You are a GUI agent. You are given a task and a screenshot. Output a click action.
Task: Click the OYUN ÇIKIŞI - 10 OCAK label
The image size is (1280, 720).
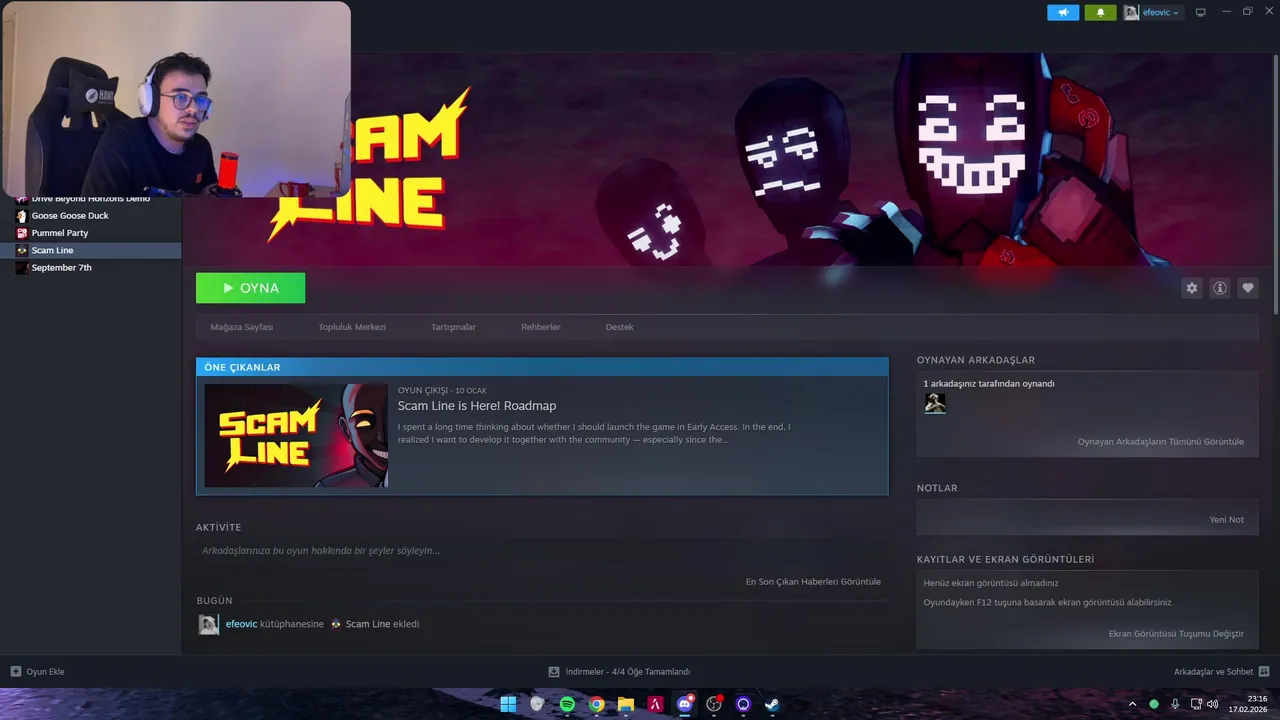(442, 390)
